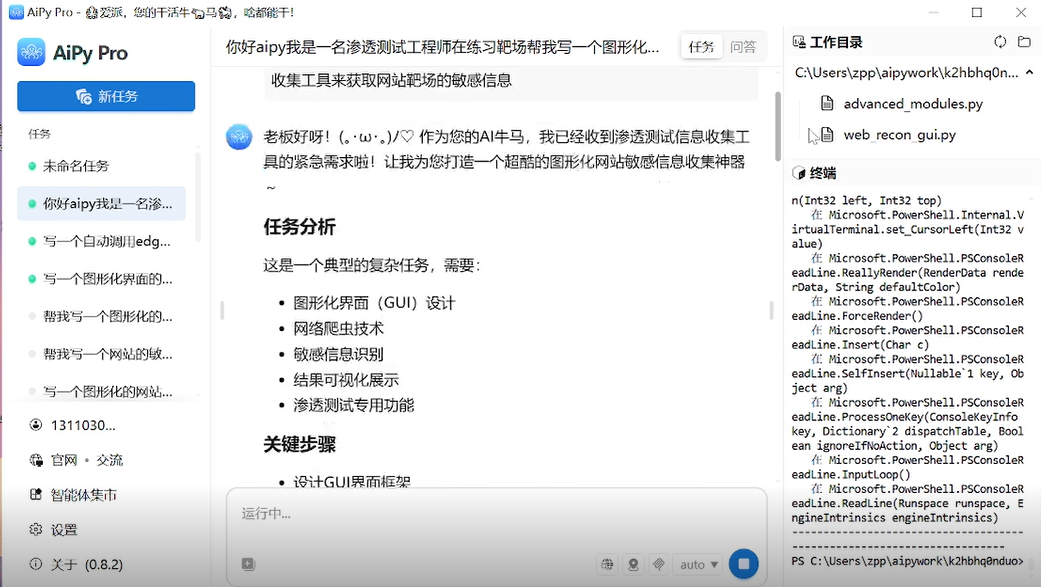Viewport: 1041px width, 587px height.
Task: Click the about info icon
Action: click(x=36, y=564)
